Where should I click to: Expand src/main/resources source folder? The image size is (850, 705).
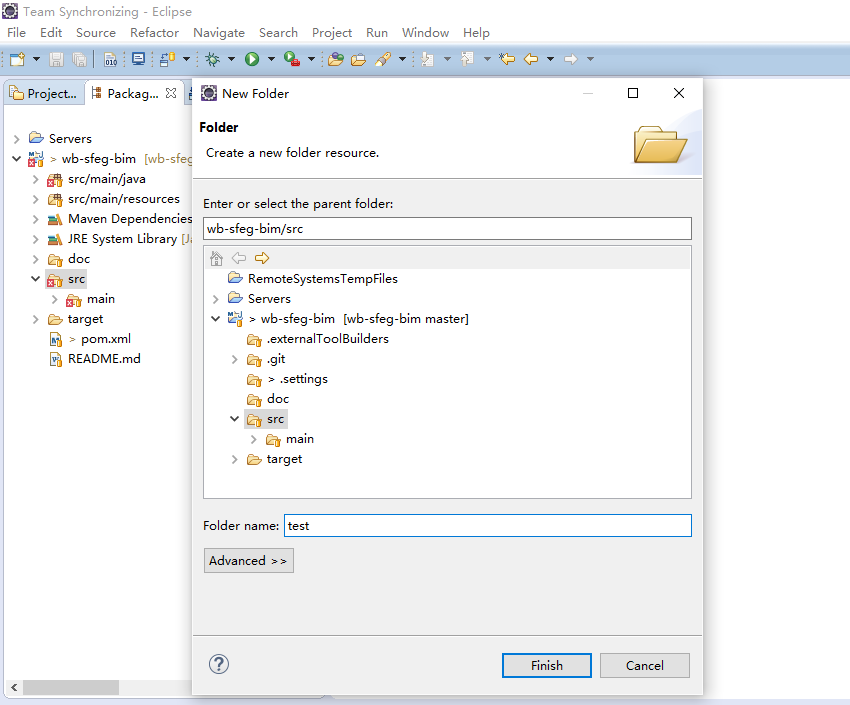[x=36, y=199]
